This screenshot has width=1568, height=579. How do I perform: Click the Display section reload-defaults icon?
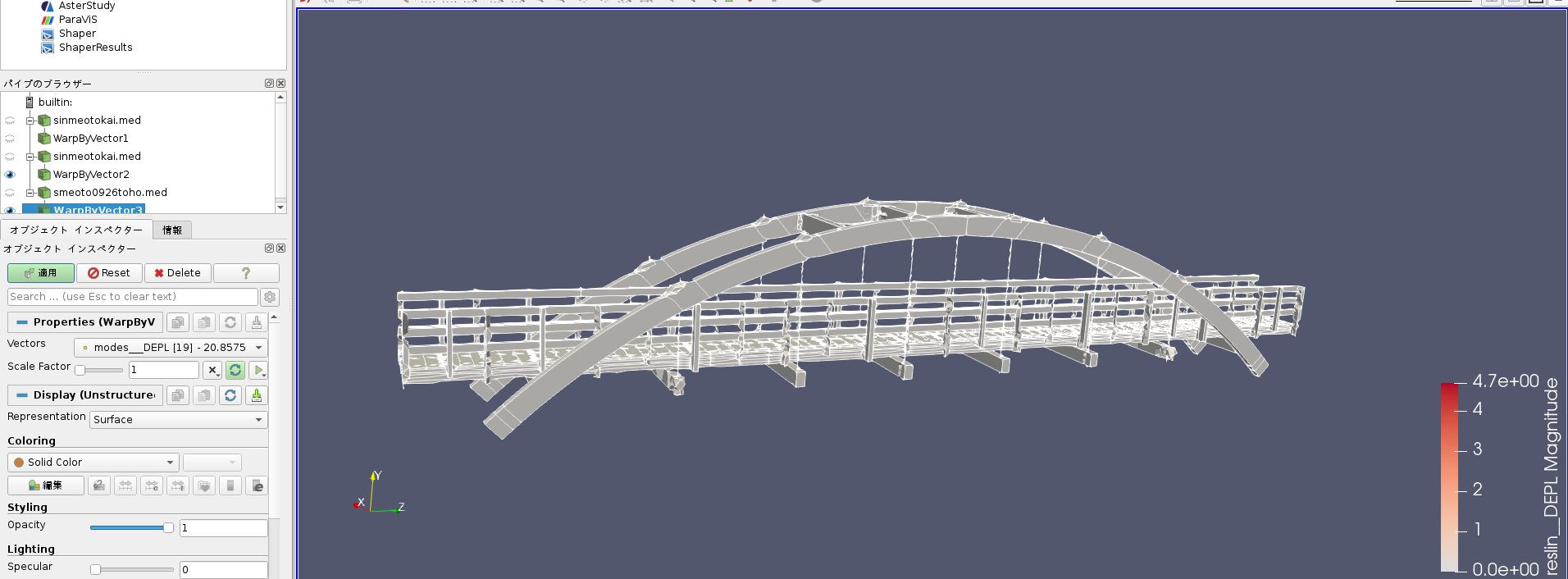(230, 395)
